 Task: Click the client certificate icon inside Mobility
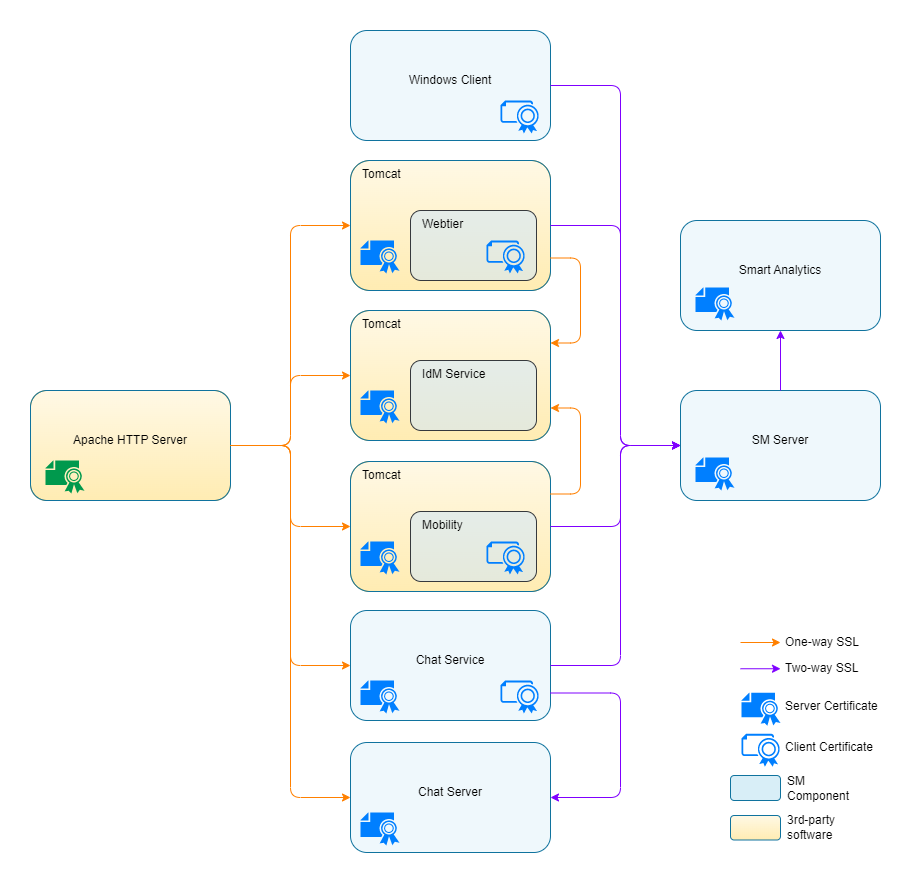[x=507, y=556]
